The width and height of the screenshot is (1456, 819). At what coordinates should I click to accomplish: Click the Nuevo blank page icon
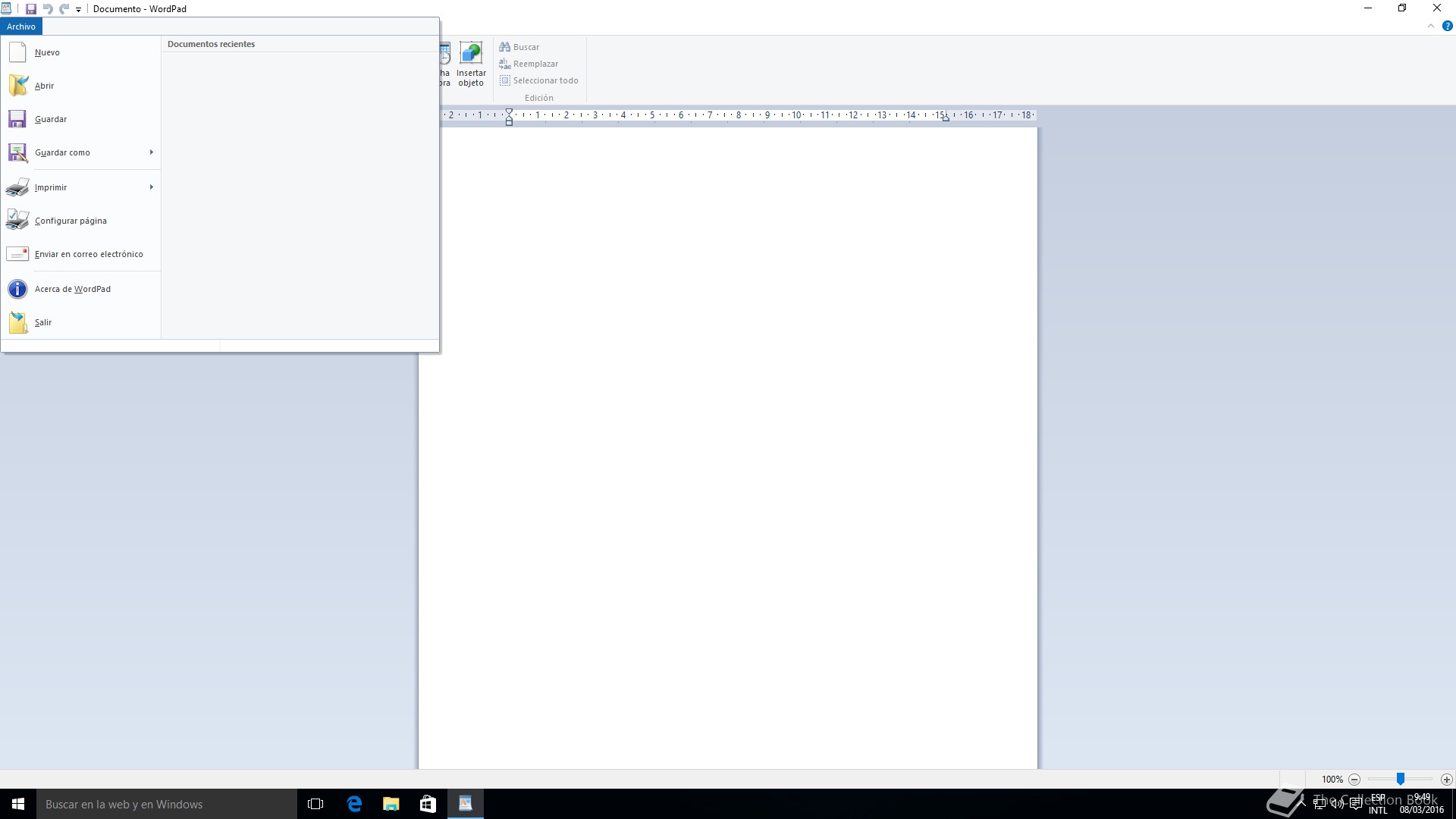[17, 52]
